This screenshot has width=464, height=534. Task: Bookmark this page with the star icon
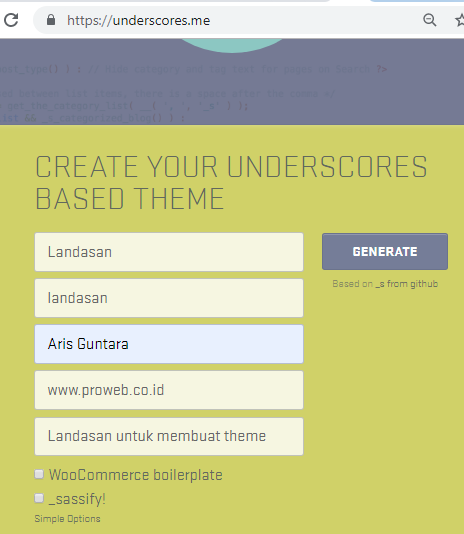tap(460, 20)
